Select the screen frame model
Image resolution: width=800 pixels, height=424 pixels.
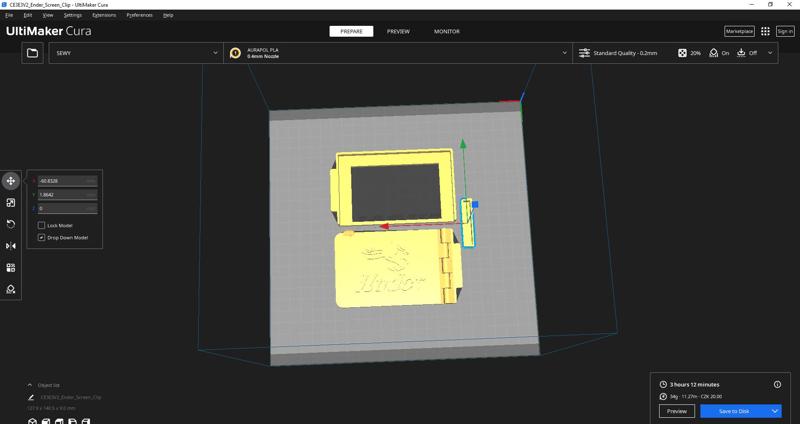(346, 188)
